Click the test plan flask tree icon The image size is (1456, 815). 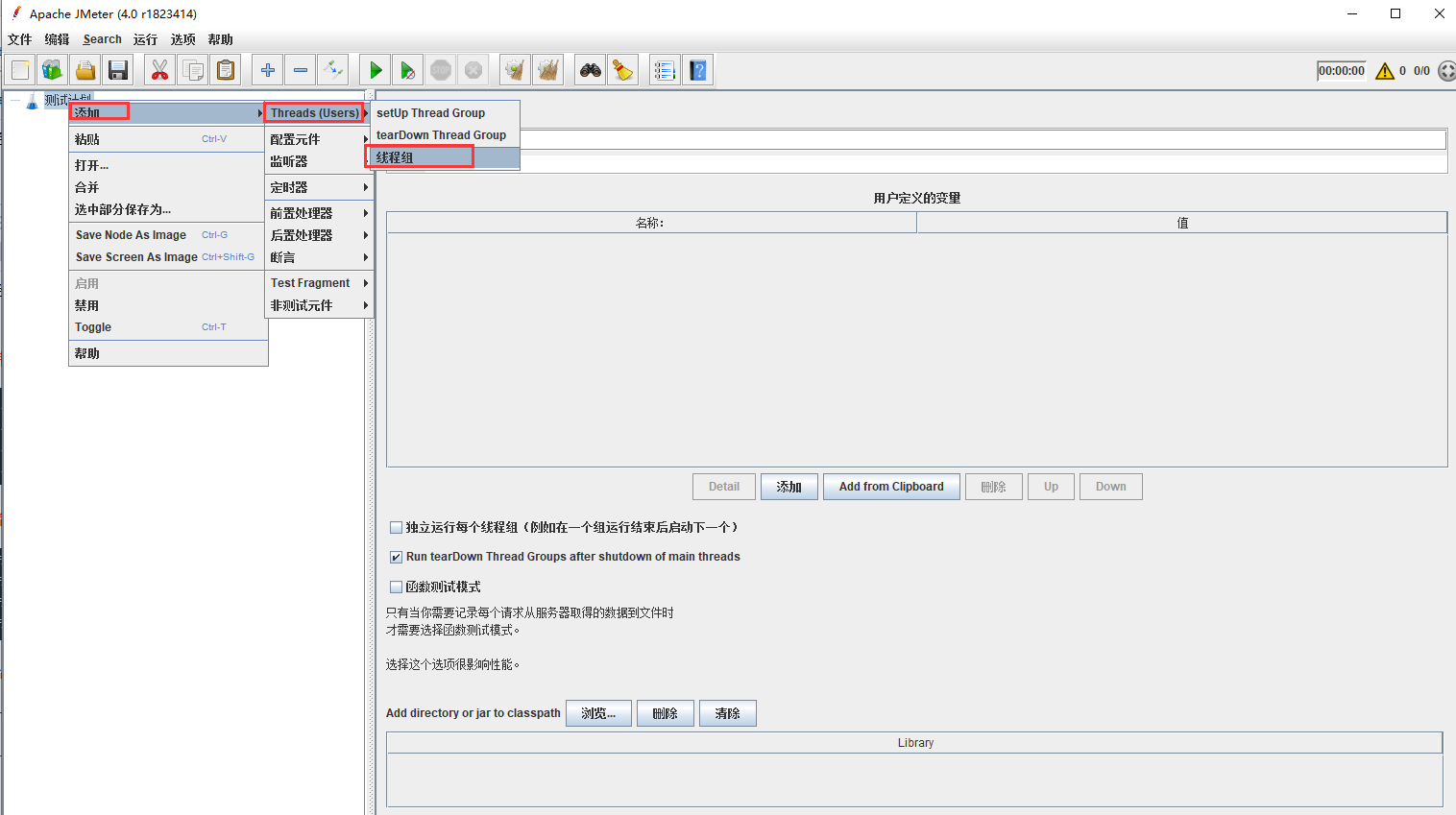point(32,101)
